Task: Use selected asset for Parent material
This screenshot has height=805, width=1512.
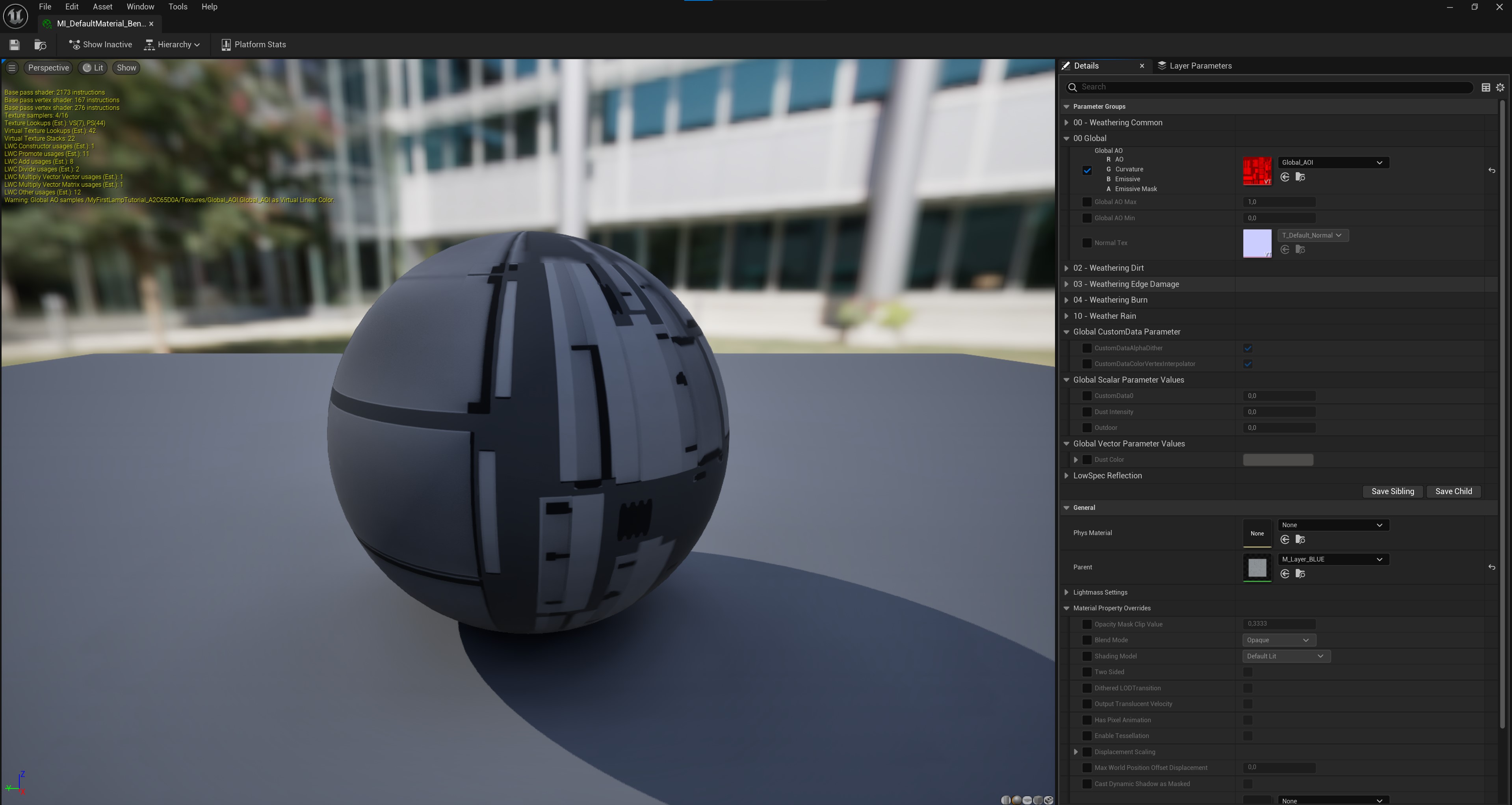Action: (x=1285, y=574)
